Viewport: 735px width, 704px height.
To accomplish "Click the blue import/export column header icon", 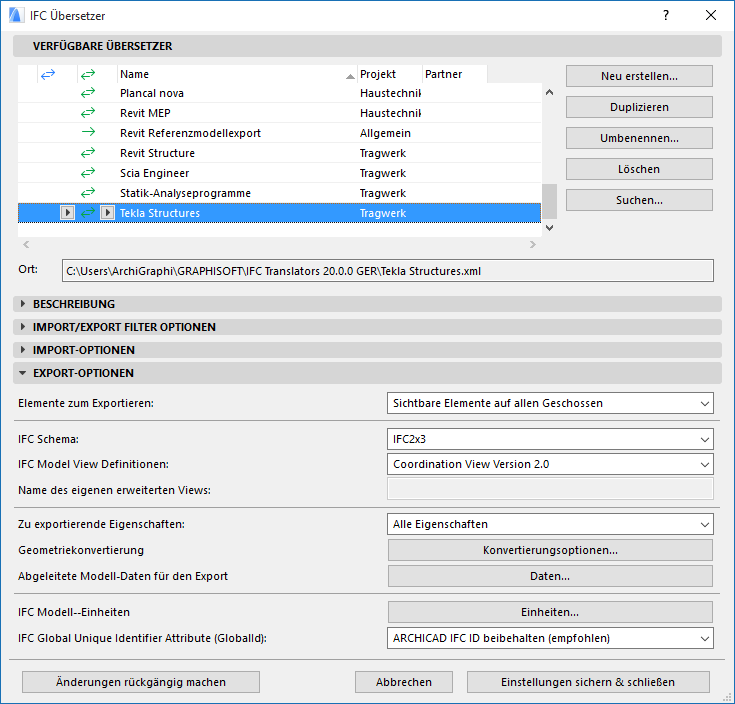I will [48, 74].
